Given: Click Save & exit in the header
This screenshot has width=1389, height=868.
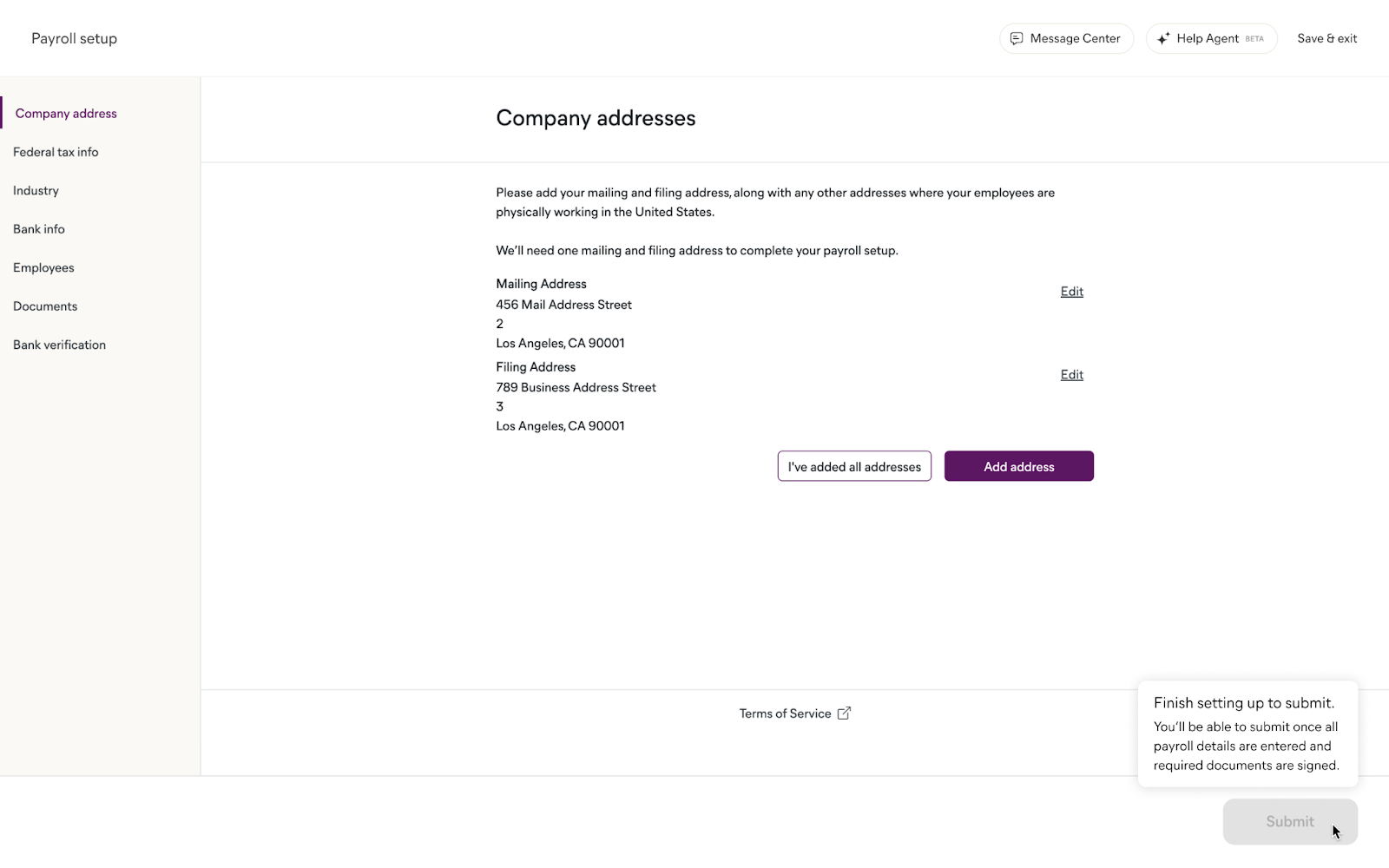Looking at the screenshot, I should coord(1326,39).
